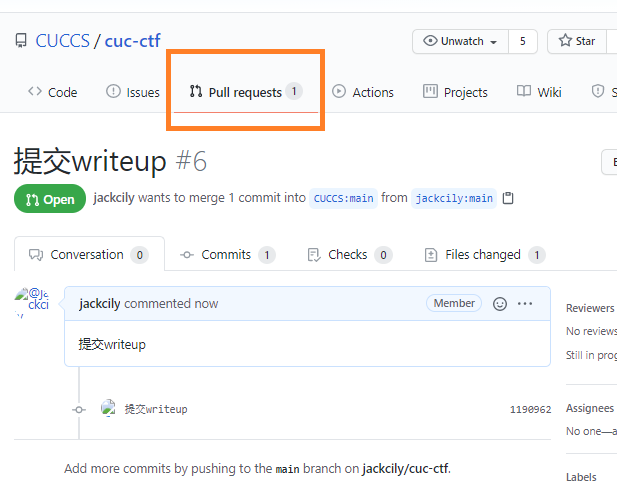Click the Member badge
Screen dimensions: 617x488
454,303
